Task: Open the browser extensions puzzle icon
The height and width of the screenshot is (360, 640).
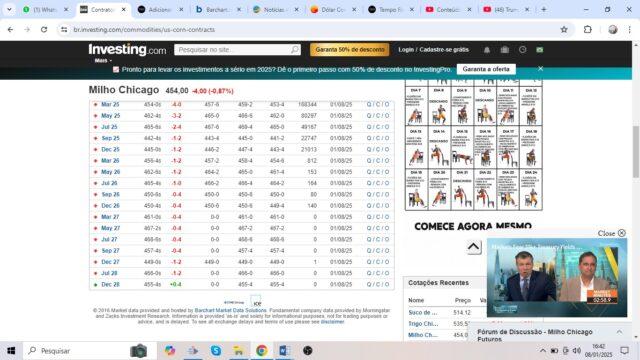Action: click(x=588, y=29)
